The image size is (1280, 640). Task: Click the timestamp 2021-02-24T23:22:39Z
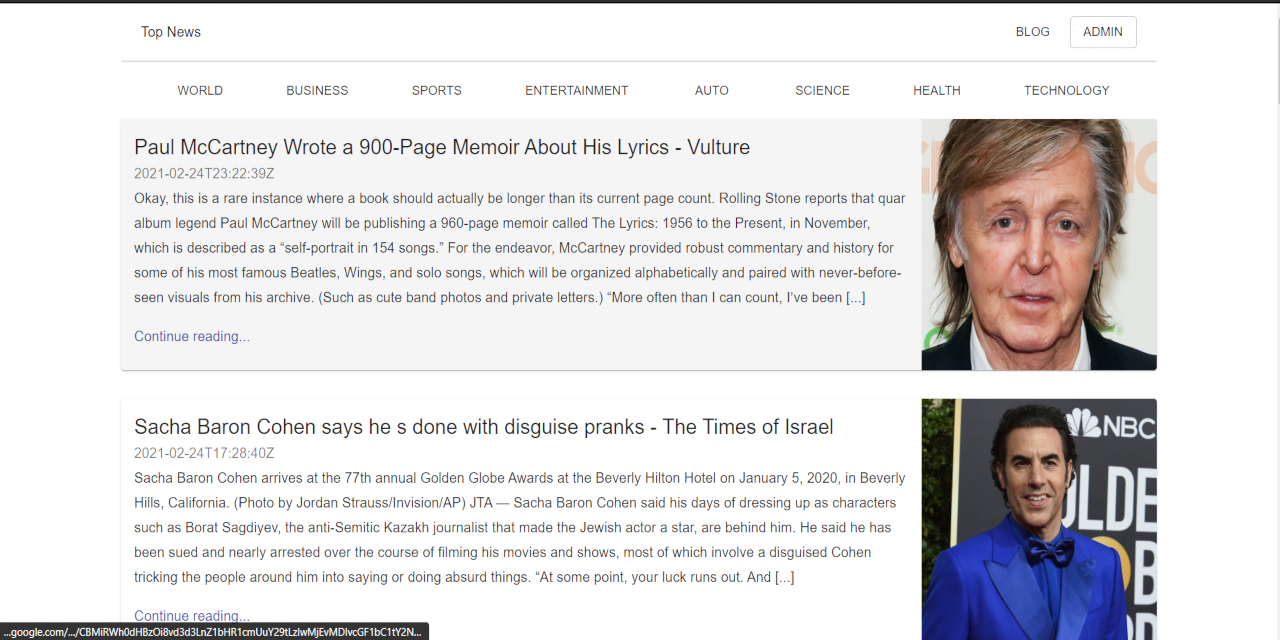coord(204,174)
